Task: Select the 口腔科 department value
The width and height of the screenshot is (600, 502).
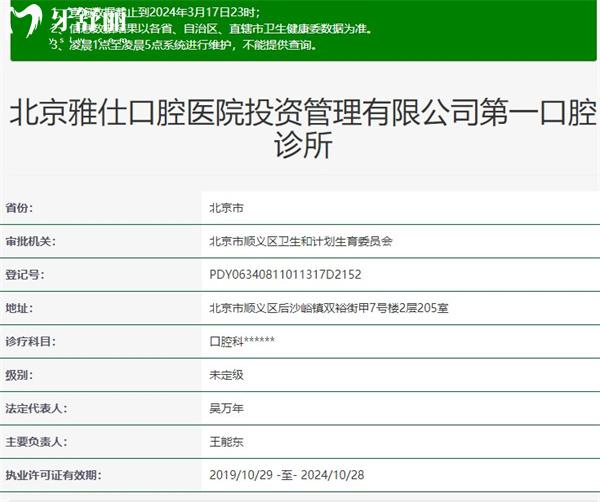Action: click(242, 341)
